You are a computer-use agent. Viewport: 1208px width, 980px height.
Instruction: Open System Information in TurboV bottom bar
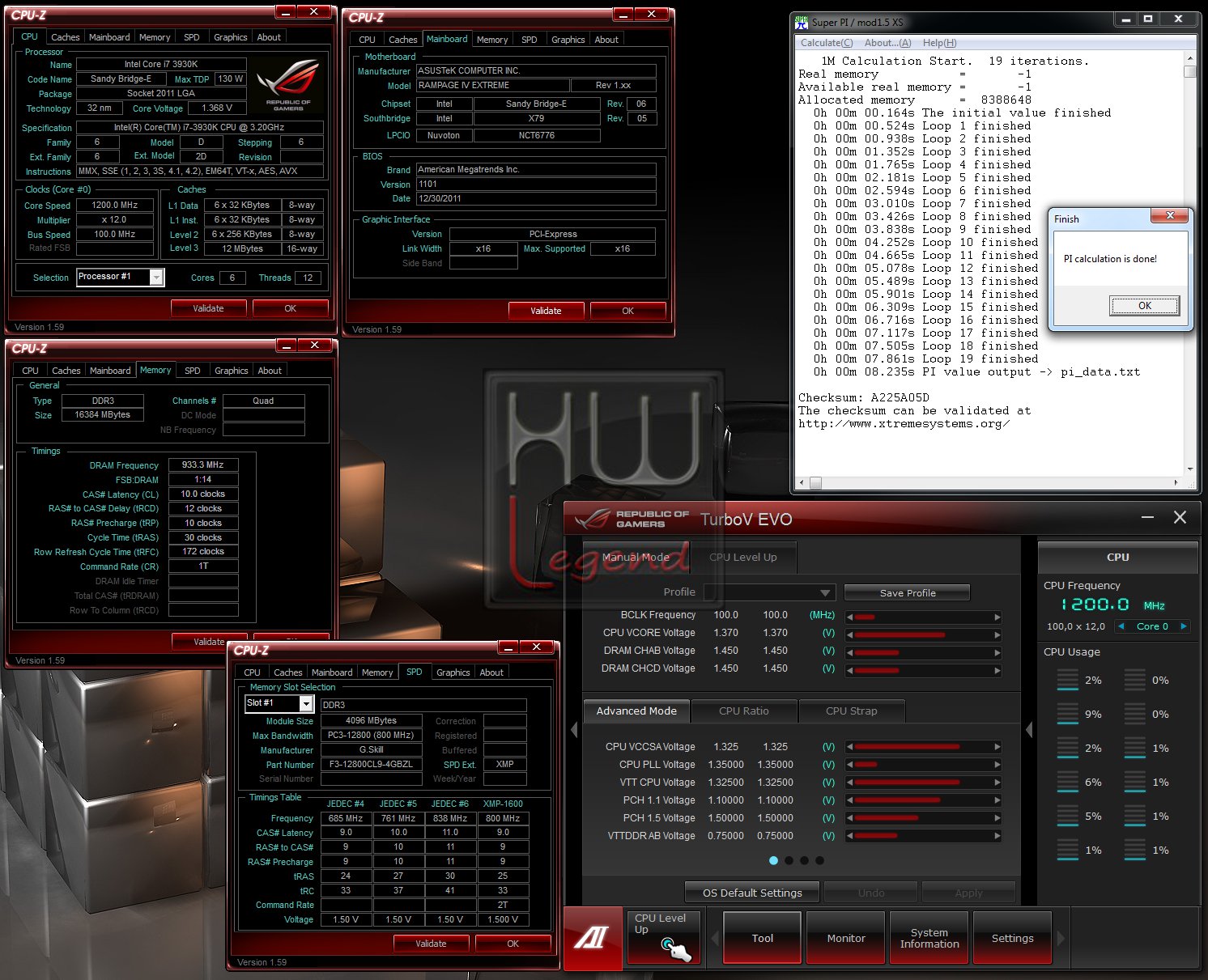coord(929,938)
